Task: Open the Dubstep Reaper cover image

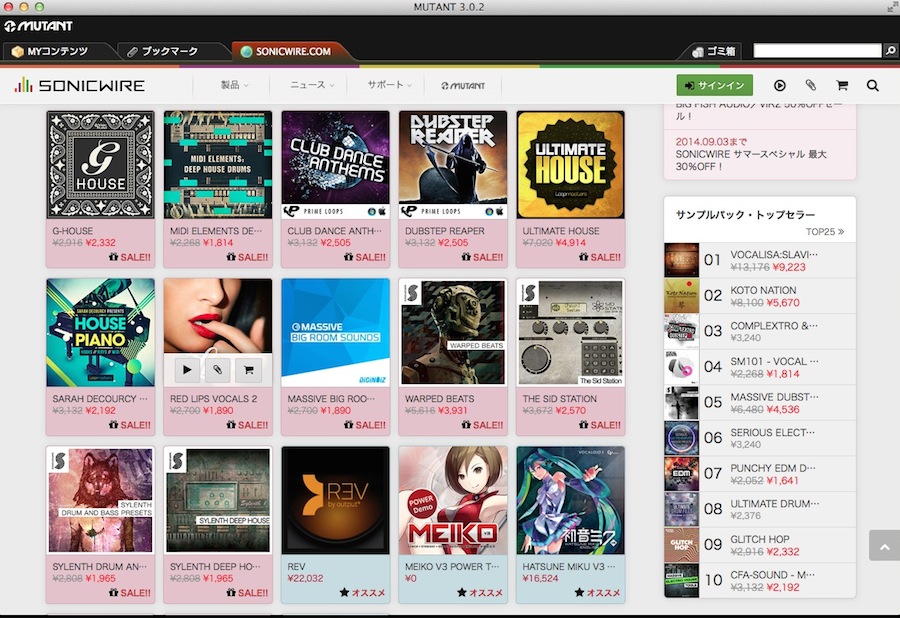Action: (453, 165)
